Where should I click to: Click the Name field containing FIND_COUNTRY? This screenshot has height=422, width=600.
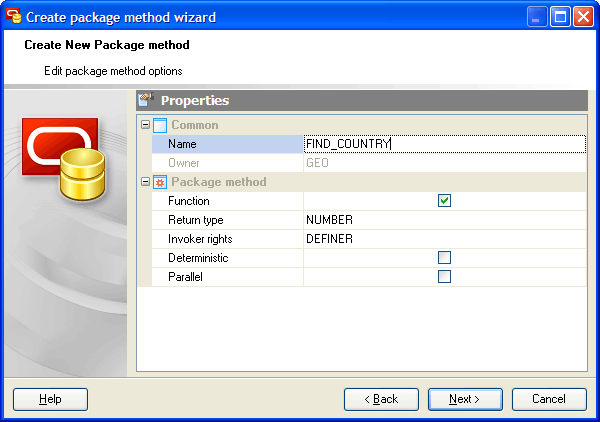pyautogui.click(x=445, y=144)
